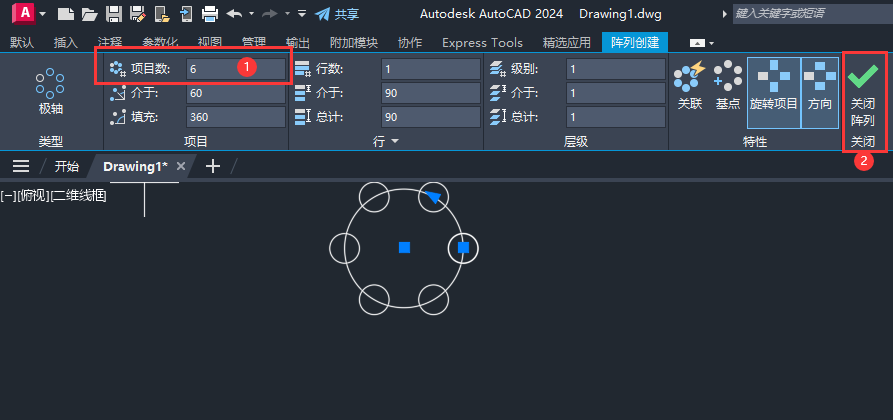Click the row 总计 icon in 行 panel
Viewport: 893px width, 420px height.
tap(302, 117)
